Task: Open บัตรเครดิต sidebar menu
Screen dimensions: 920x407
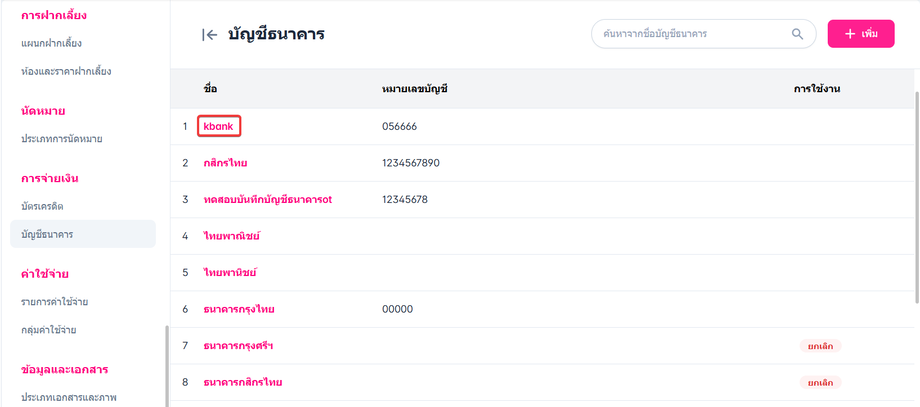Action: pyautogui.click(x=43, y=206)
